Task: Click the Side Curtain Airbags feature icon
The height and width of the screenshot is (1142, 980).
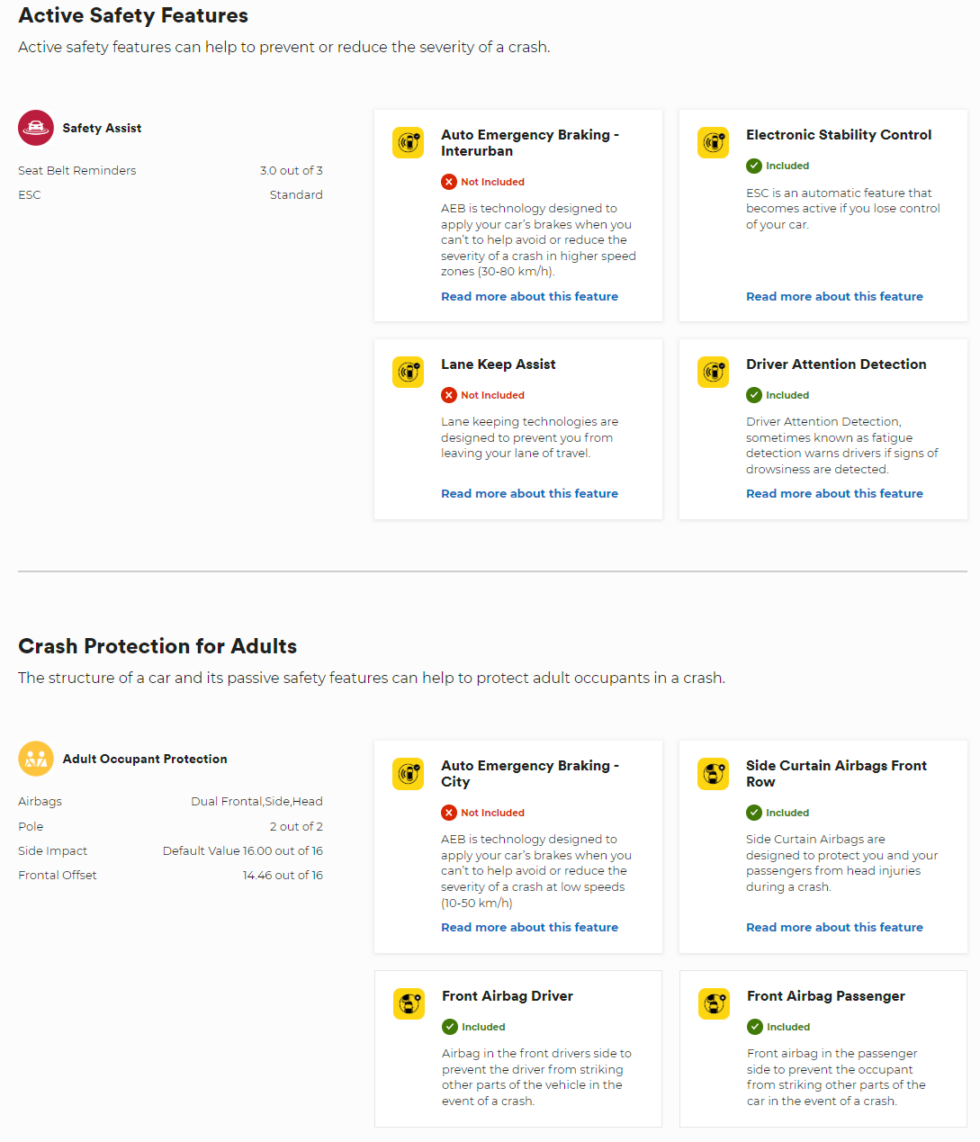Action: (x=713, y=773)
